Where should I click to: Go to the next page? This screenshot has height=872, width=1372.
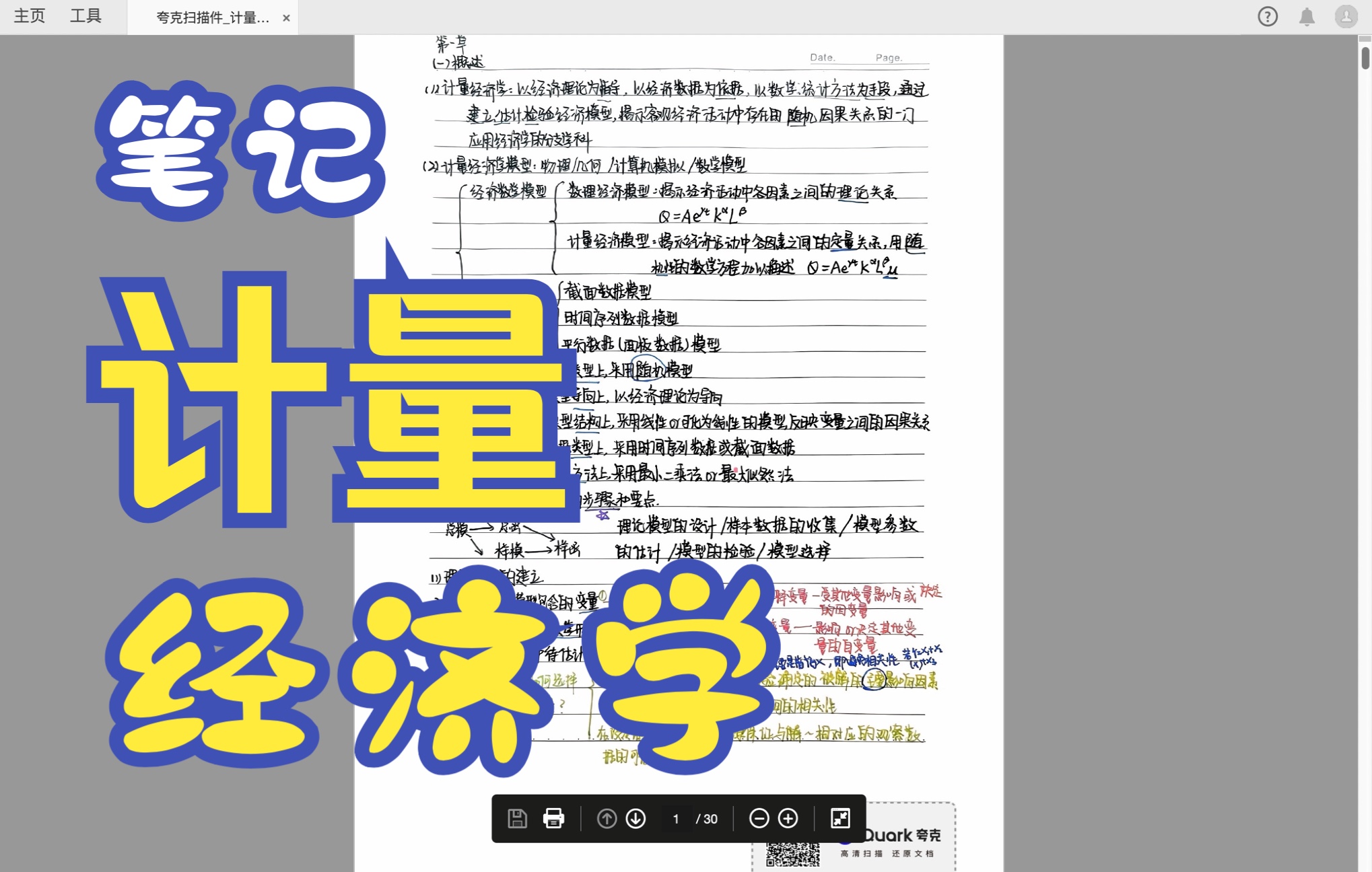pyautogui.click(x=635, y=819)
